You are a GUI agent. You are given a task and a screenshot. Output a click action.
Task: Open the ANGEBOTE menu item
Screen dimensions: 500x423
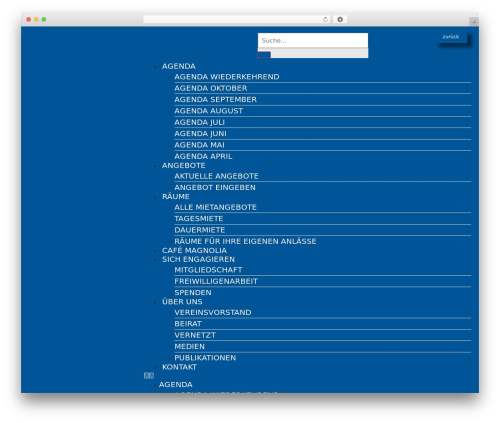[x=184, y=166]
